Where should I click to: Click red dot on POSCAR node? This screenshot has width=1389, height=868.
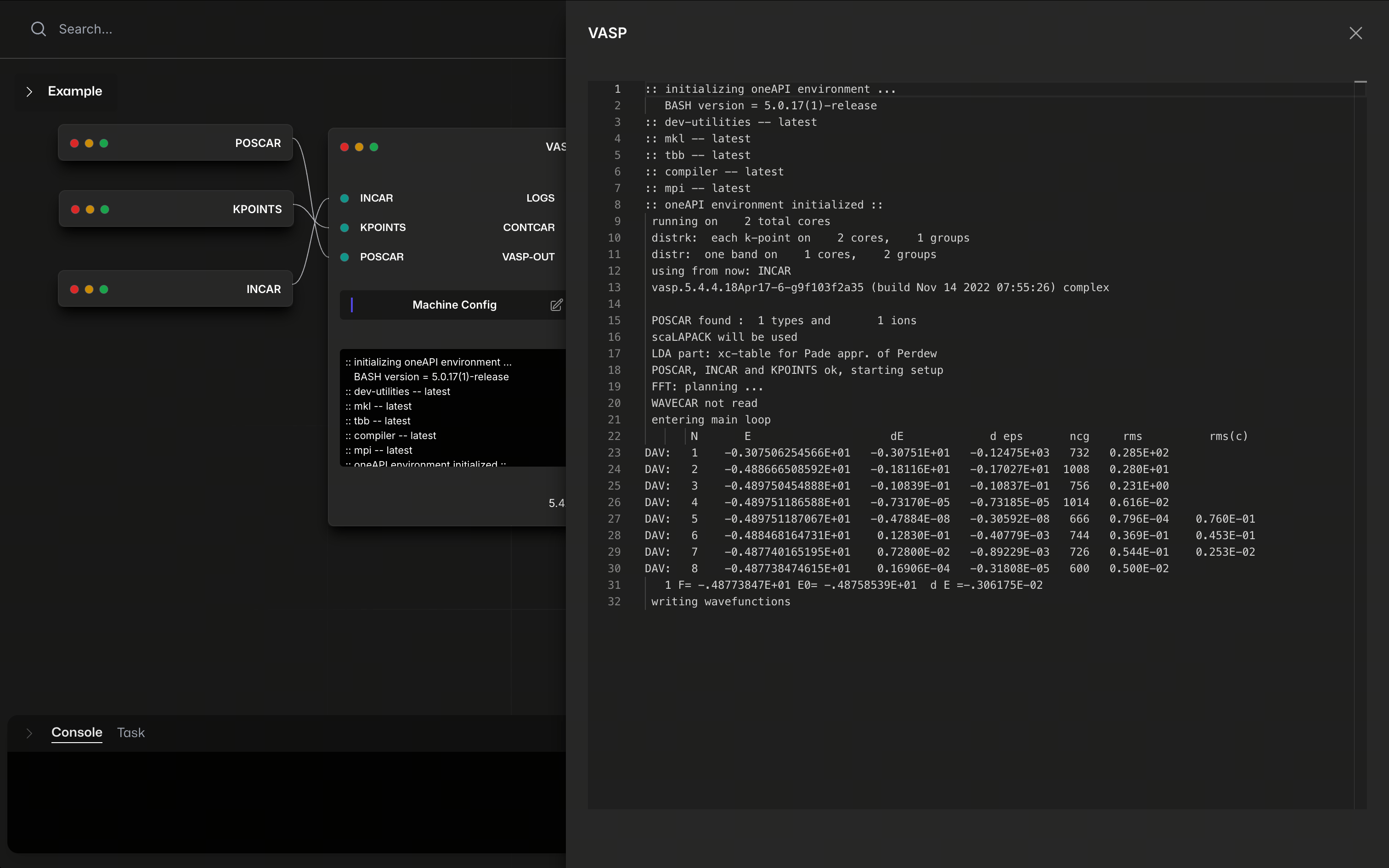point(74,143)
